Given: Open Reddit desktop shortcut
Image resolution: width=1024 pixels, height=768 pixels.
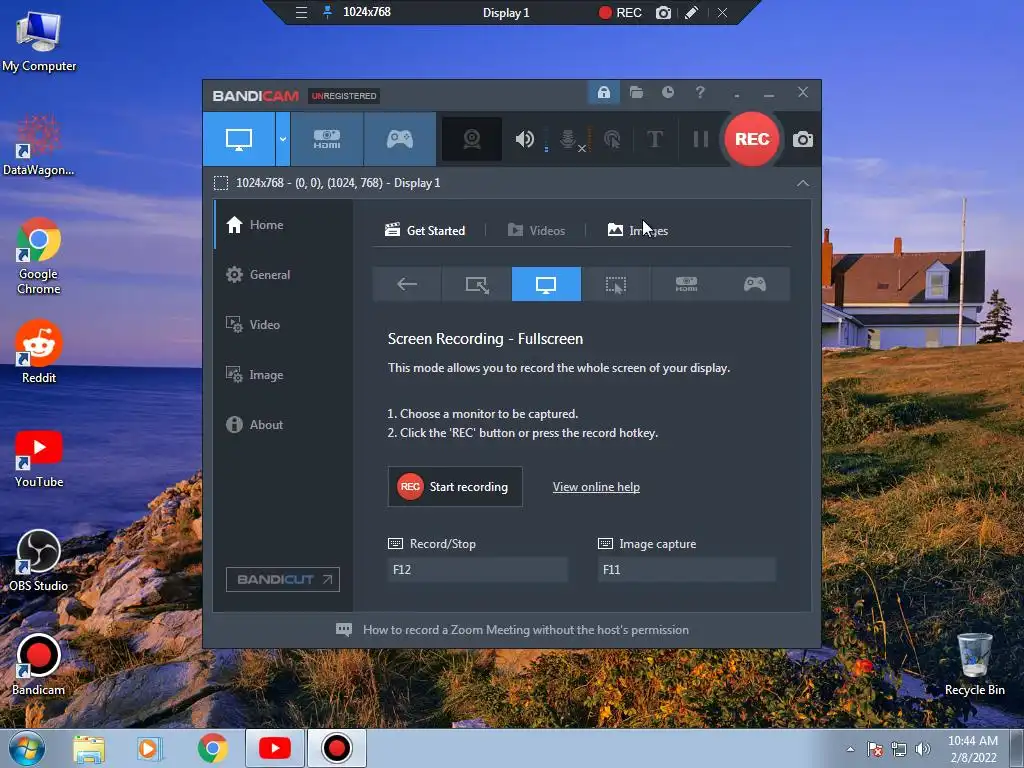Looking at the screenshot, I should (x=39, y=353).
